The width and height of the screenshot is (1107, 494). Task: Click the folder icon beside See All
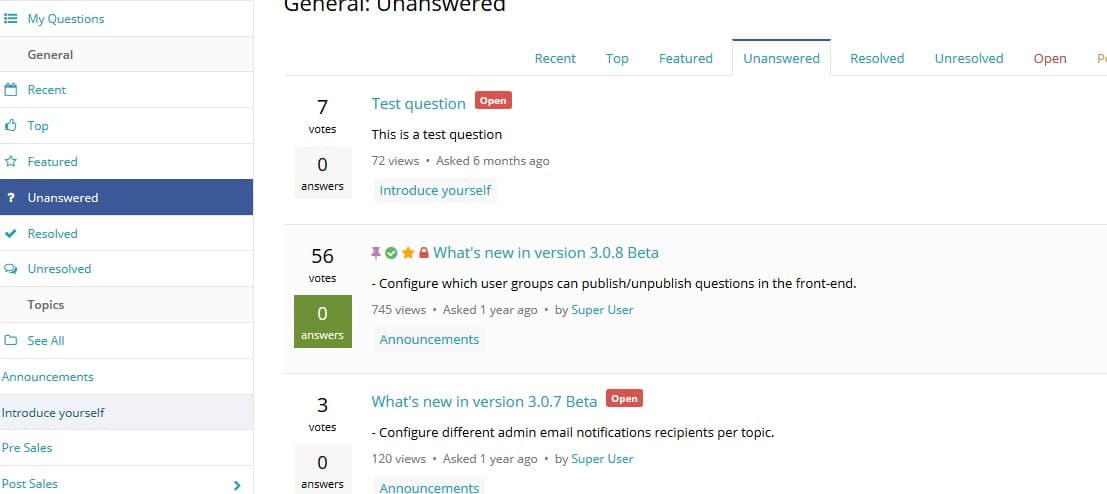coord(11,340)
